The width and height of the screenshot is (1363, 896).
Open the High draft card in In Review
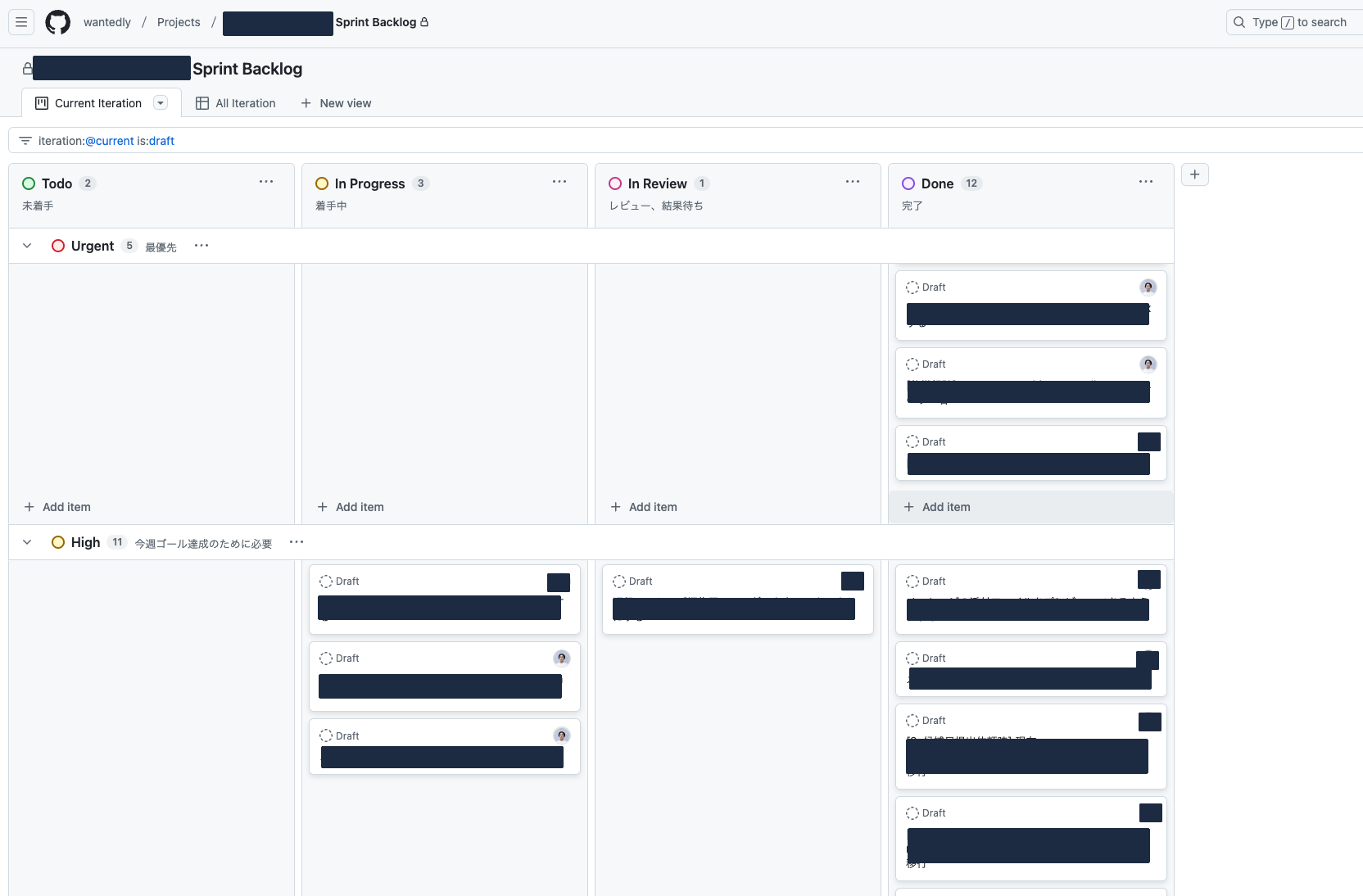(x=738, y=600)
